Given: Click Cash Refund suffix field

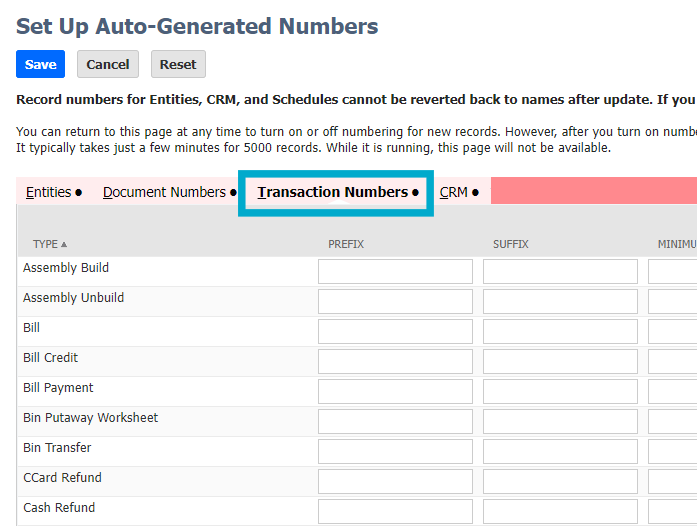Looking at the screenshot, I should 560,512.
